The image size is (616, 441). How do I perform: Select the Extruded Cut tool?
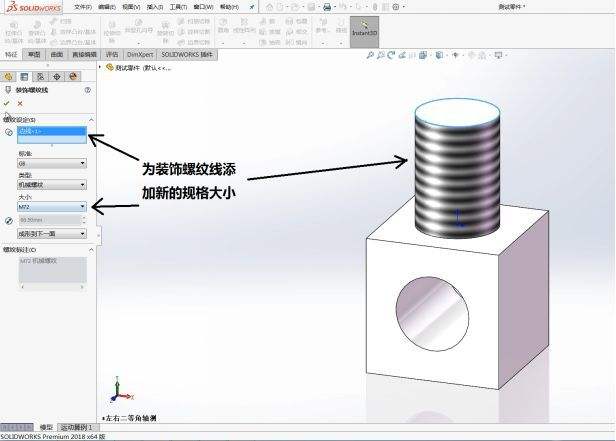[x=112, y=31]
